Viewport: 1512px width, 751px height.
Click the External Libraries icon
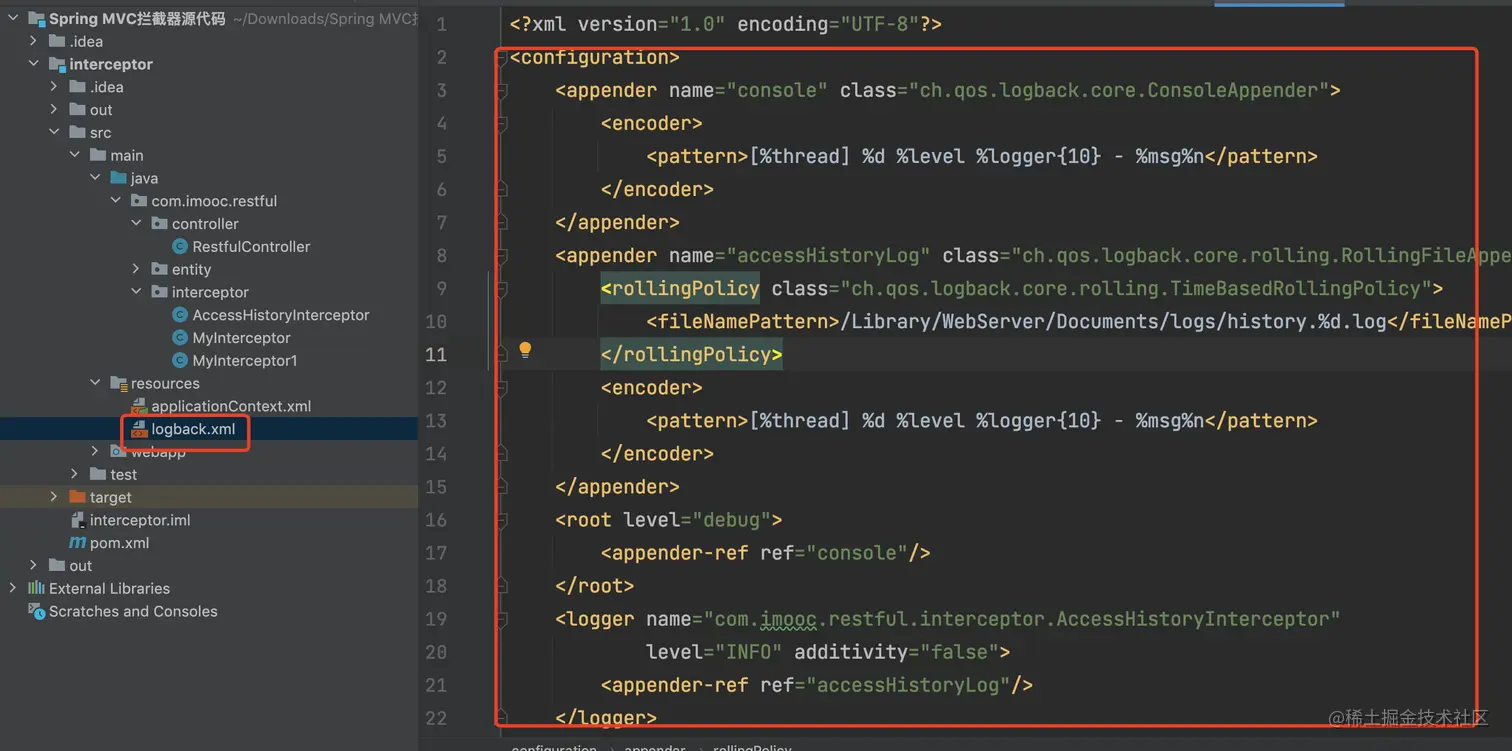pos(36,588)
